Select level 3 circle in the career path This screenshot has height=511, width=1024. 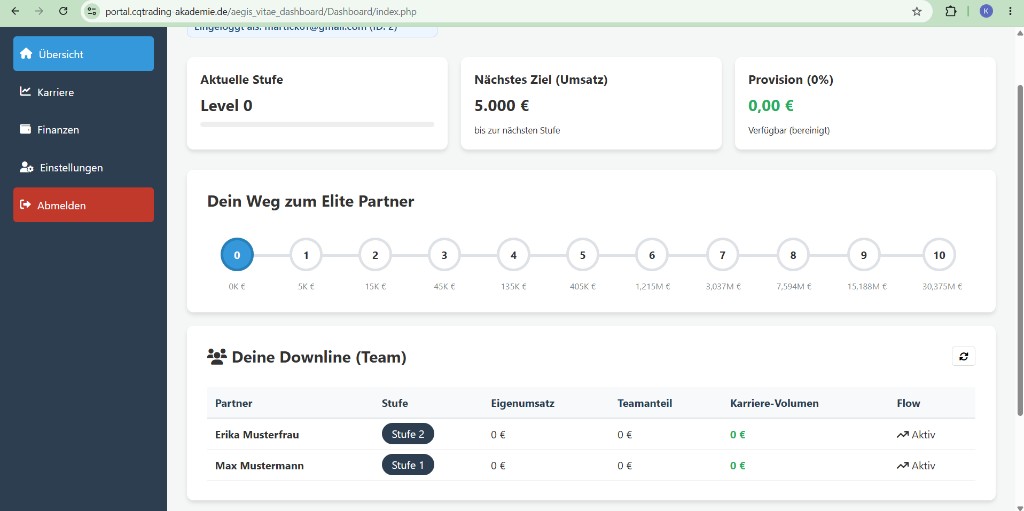tap(444, 255)
